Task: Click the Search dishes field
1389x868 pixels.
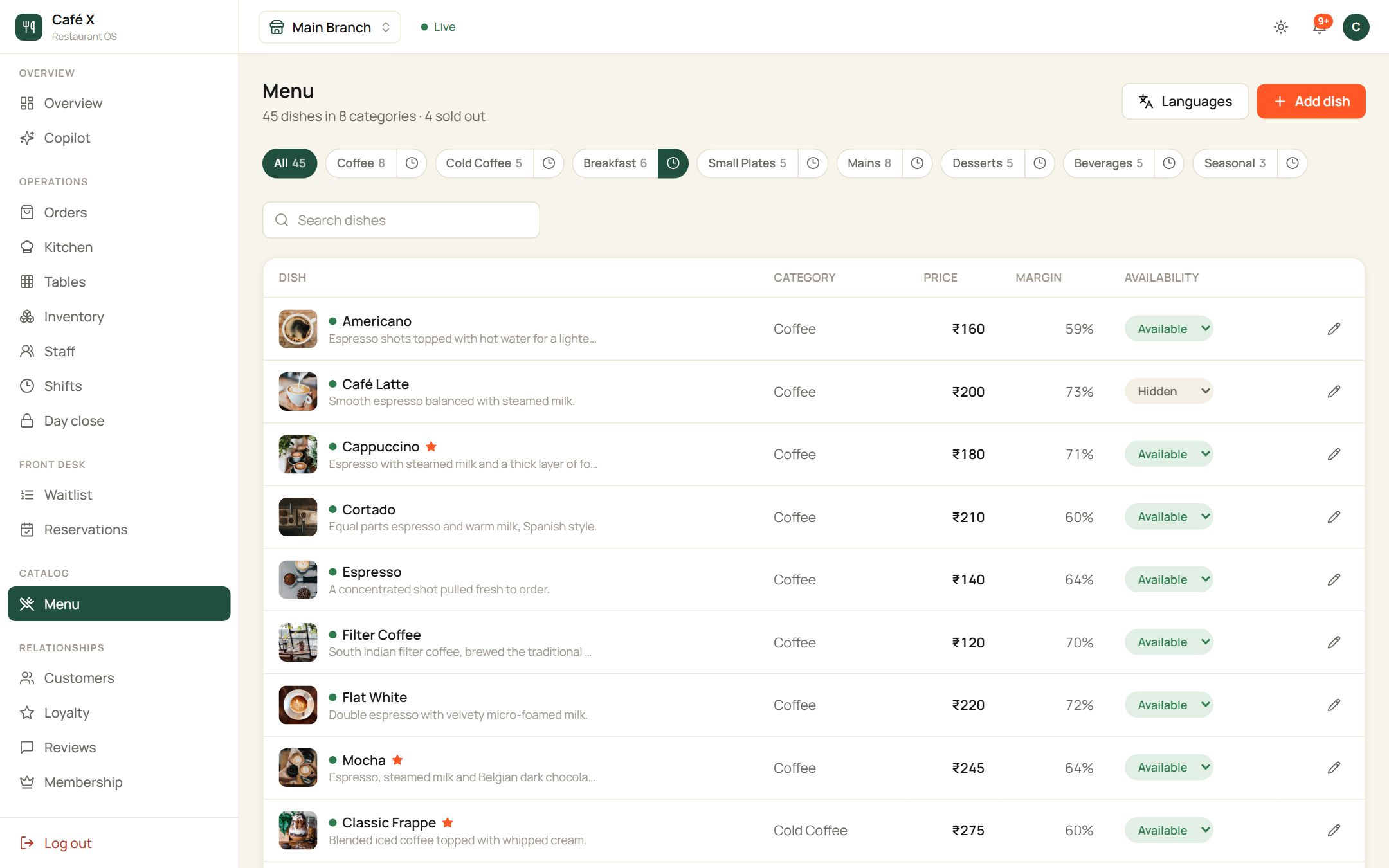Action: (x=401, y=220)
